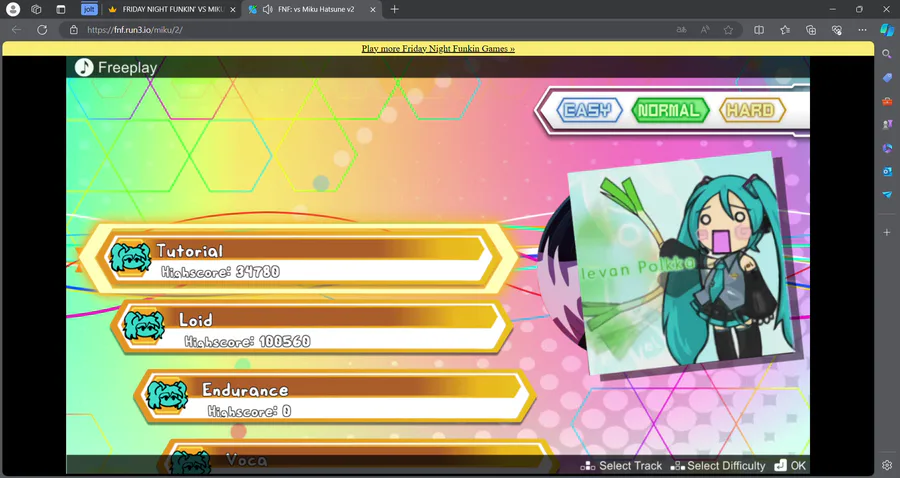
Task: Select the Tutorial track
Action: tap(298, 259)
